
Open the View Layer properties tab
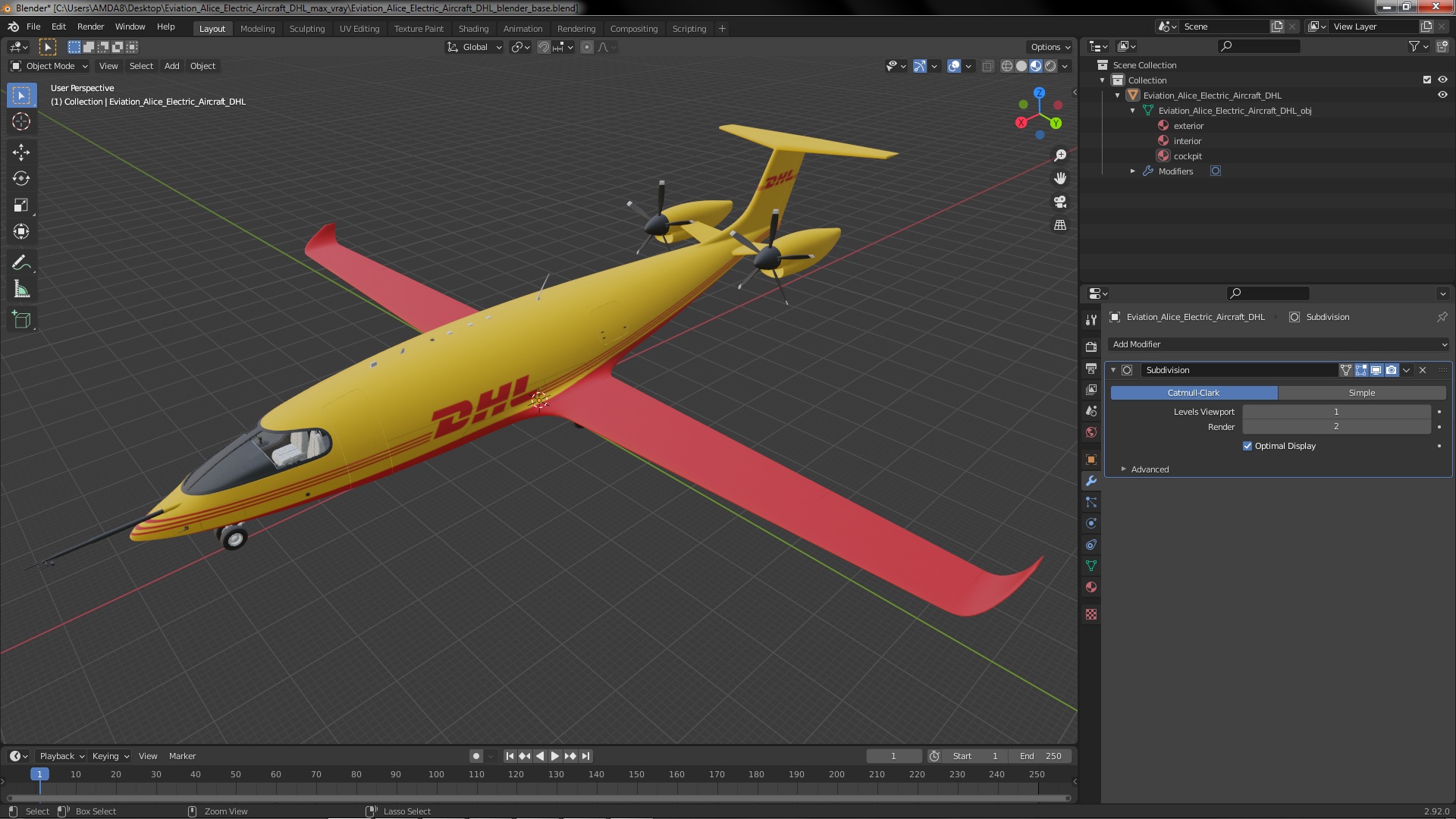1091,389
